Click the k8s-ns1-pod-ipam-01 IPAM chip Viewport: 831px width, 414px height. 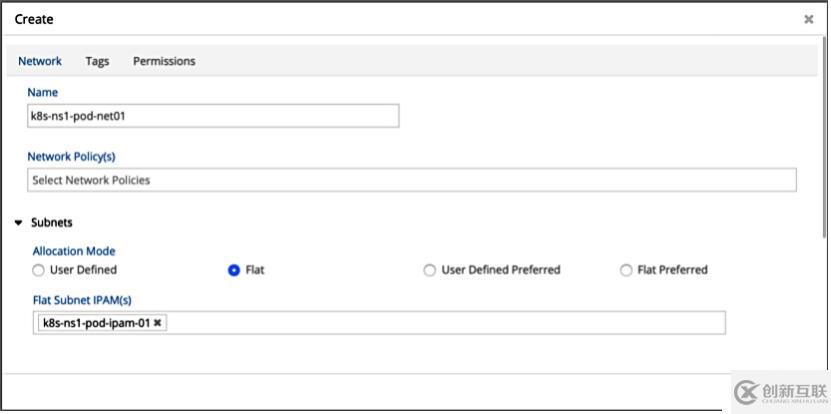click(x=95, y=323)
